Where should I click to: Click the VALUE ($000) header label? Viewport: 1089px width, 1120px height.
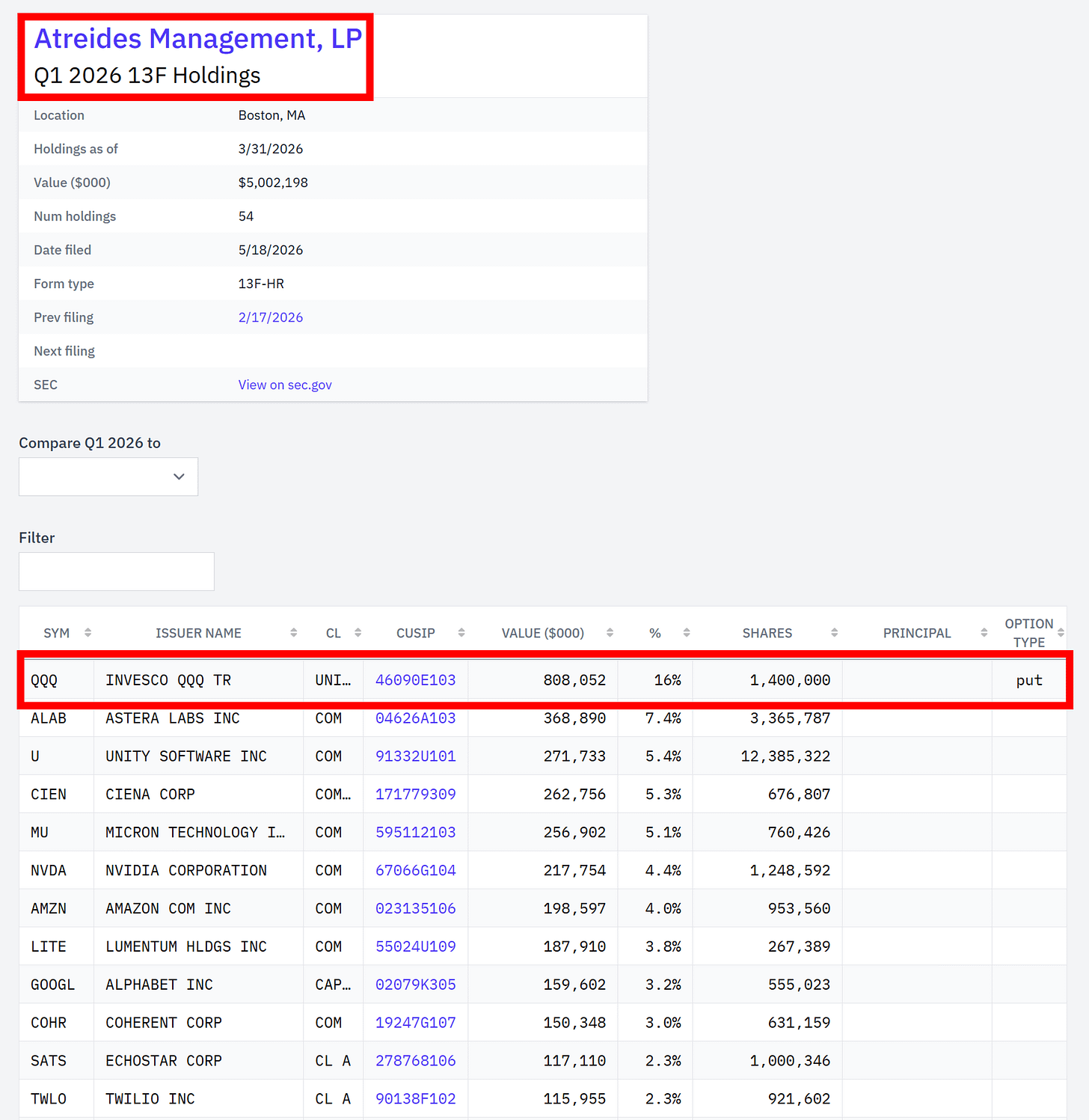543,633
